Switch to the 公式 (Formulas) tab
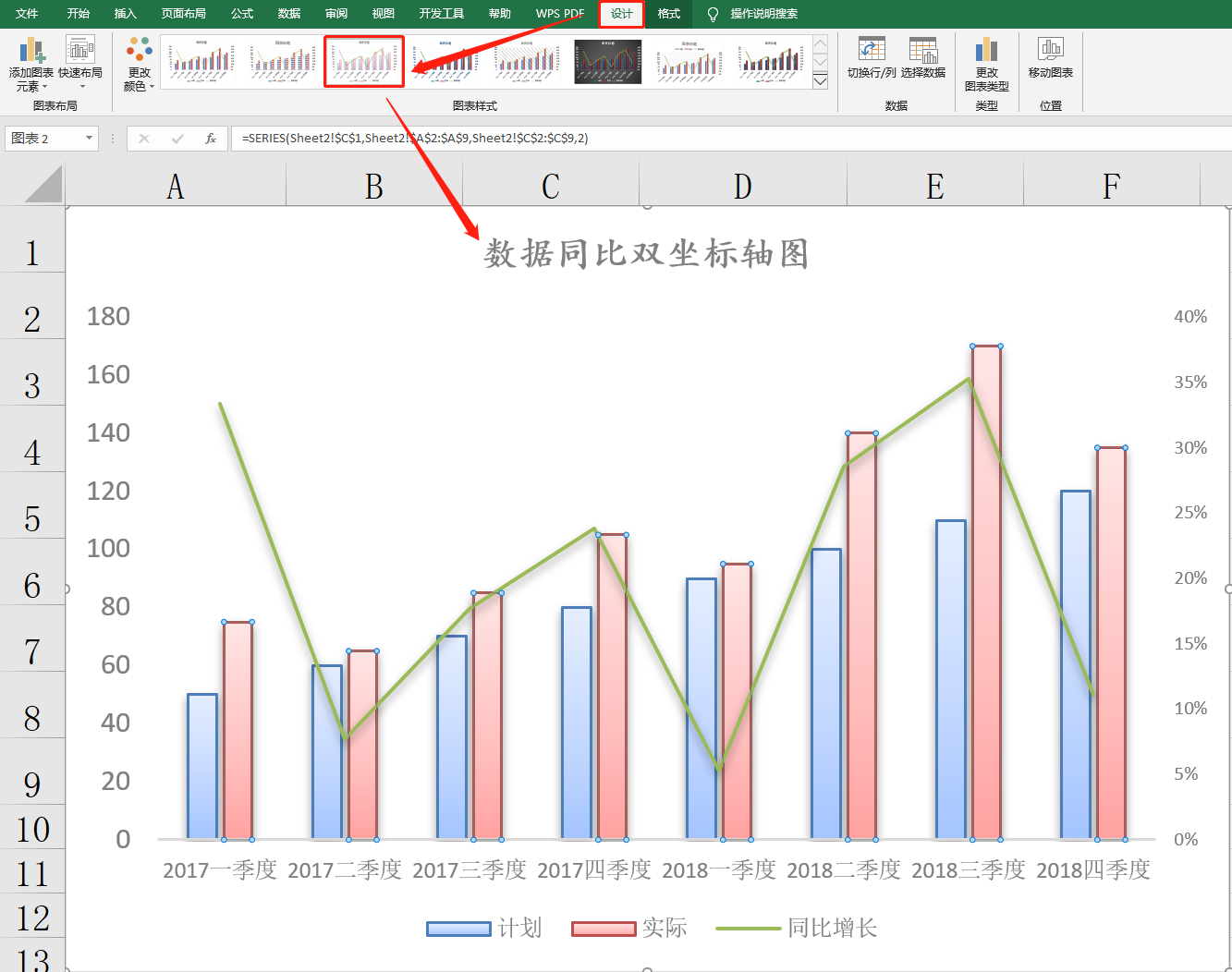Image resolution: width=1232 pixels, height=972 pixels. (x=242, y=14)
